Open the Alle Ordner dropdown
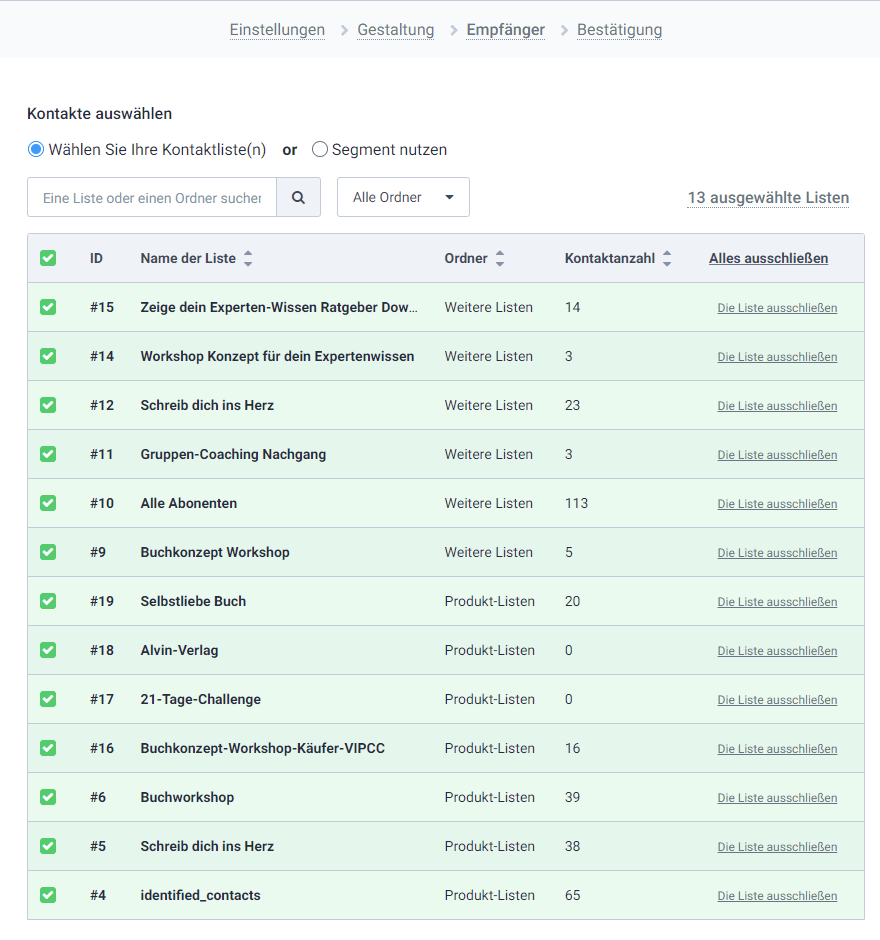Screen dimensions: 880x940 [x=403, y=198]
